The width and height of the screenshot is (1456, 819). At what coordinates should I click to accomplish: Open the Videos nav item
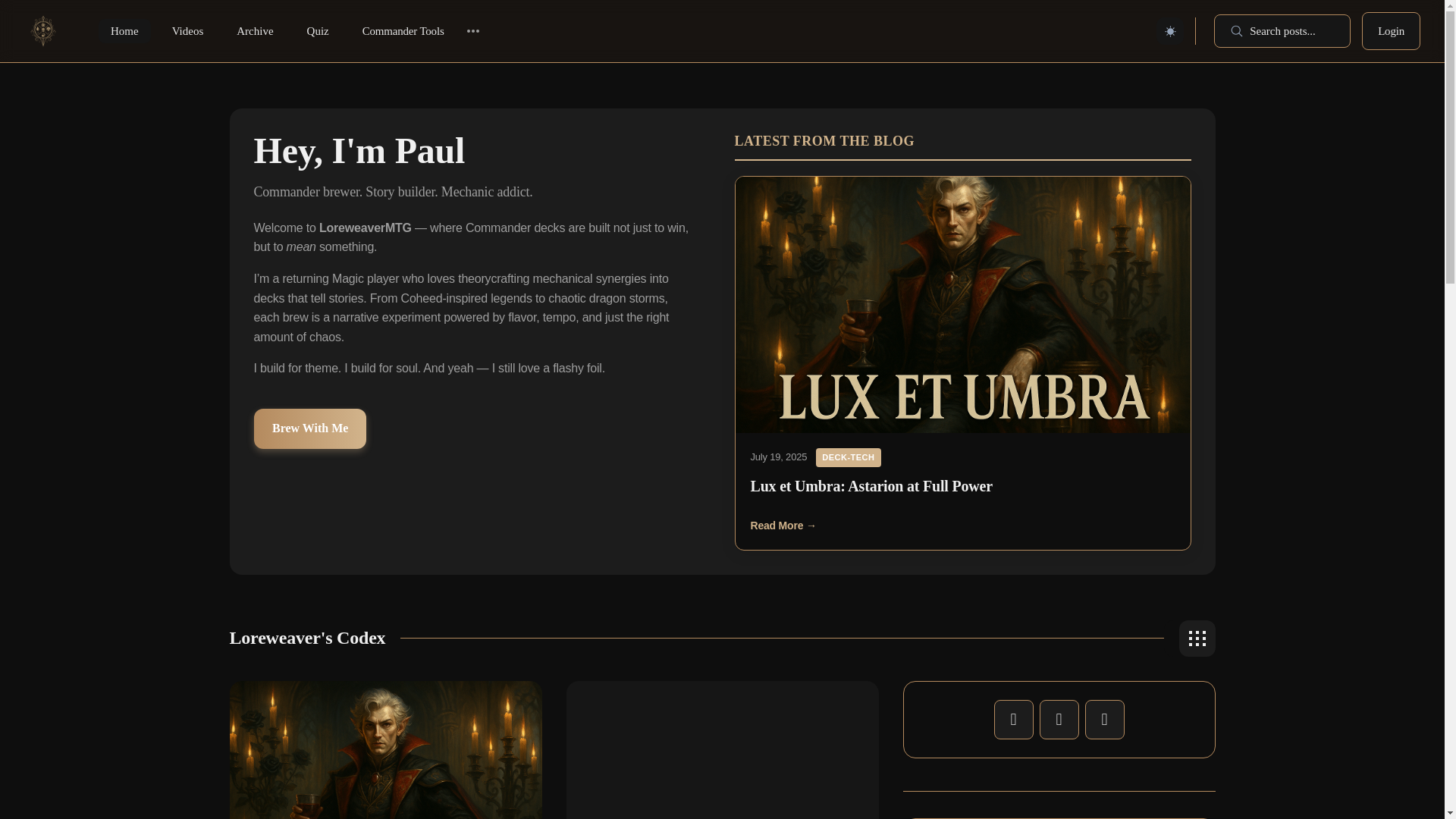click(187, 31)
